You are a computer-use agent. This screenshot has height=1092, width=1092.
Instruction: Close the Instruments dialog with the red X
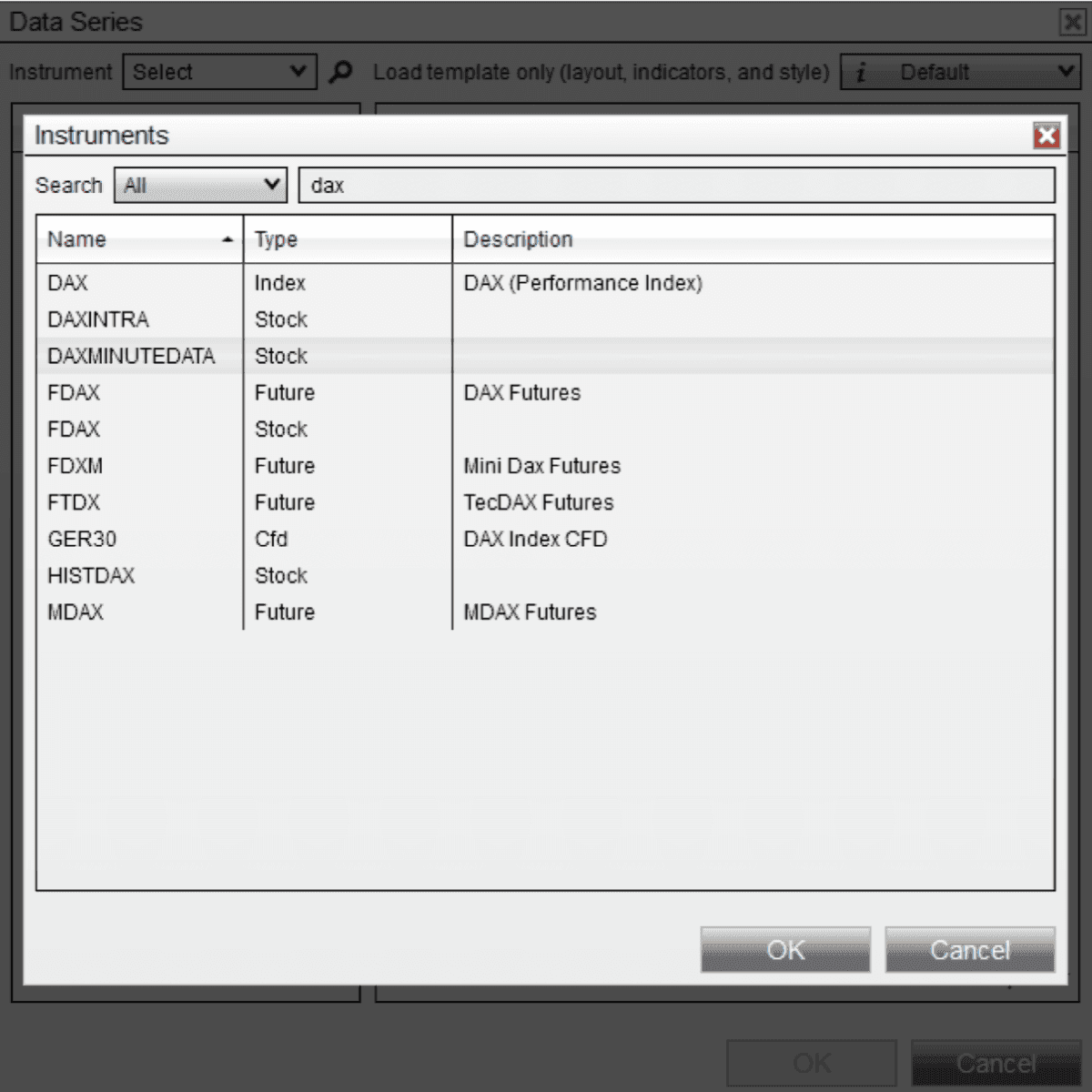1046,136
